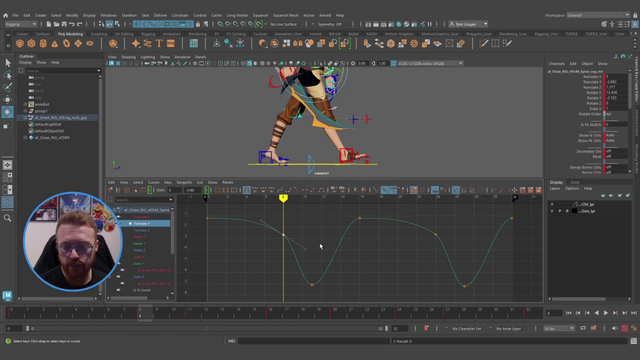Open the Workspace General dropdown
Viewport: 640px width, 360px height.
click(x=598, y=15)
